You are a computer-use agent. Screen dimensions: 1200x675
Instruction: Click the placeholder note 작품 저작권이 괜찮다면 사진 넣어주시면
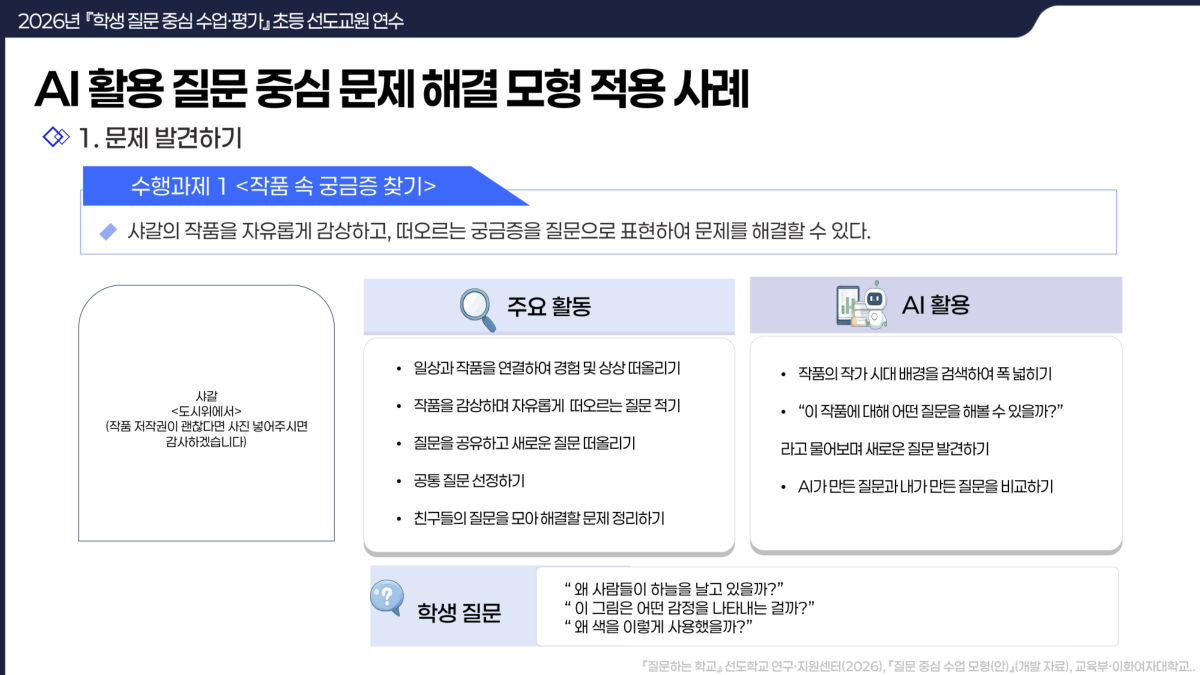tap(206, 433)
